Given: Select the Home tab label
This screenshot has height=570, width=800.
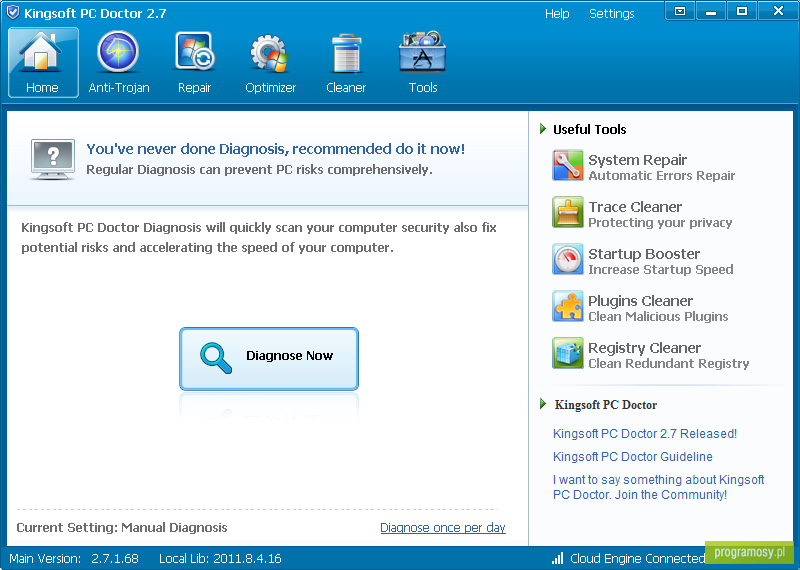Looking at the screenshot, I should pos(42,88).
